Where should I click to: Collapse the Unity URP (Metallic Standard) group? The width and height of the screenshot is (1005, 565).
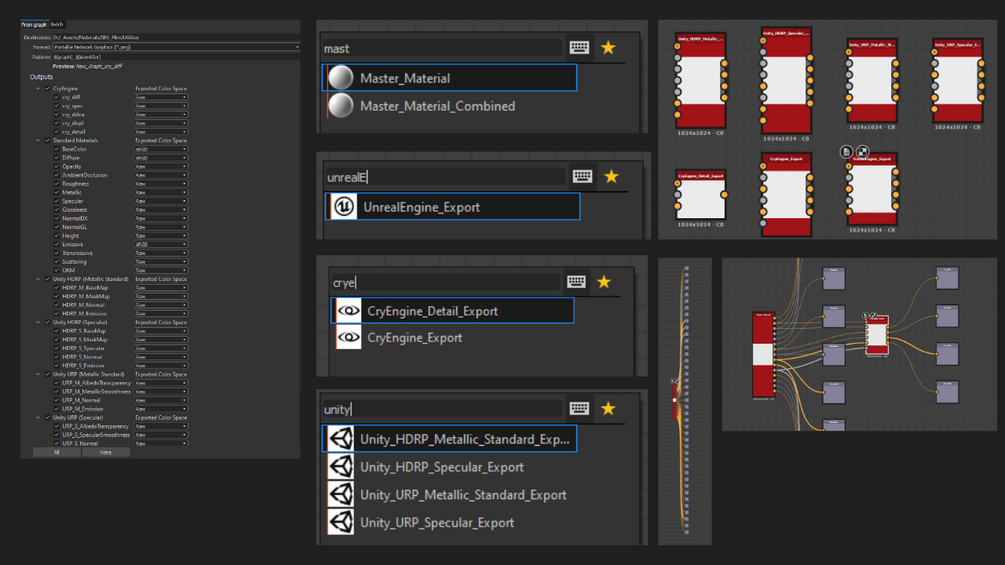tap(38, 374)
